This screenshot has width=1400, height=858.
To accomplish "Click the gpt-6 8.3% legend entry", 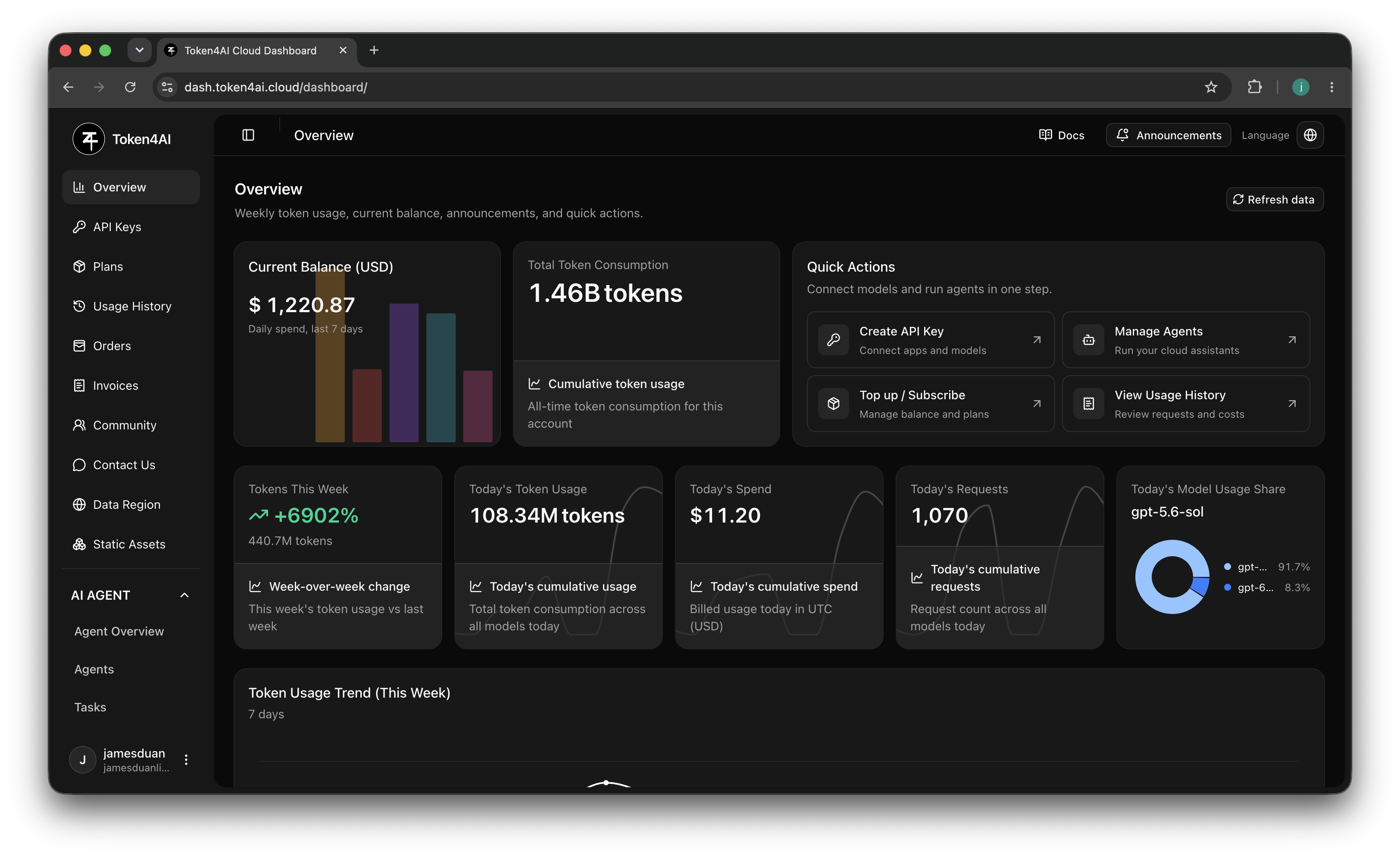I will 1266,587.
